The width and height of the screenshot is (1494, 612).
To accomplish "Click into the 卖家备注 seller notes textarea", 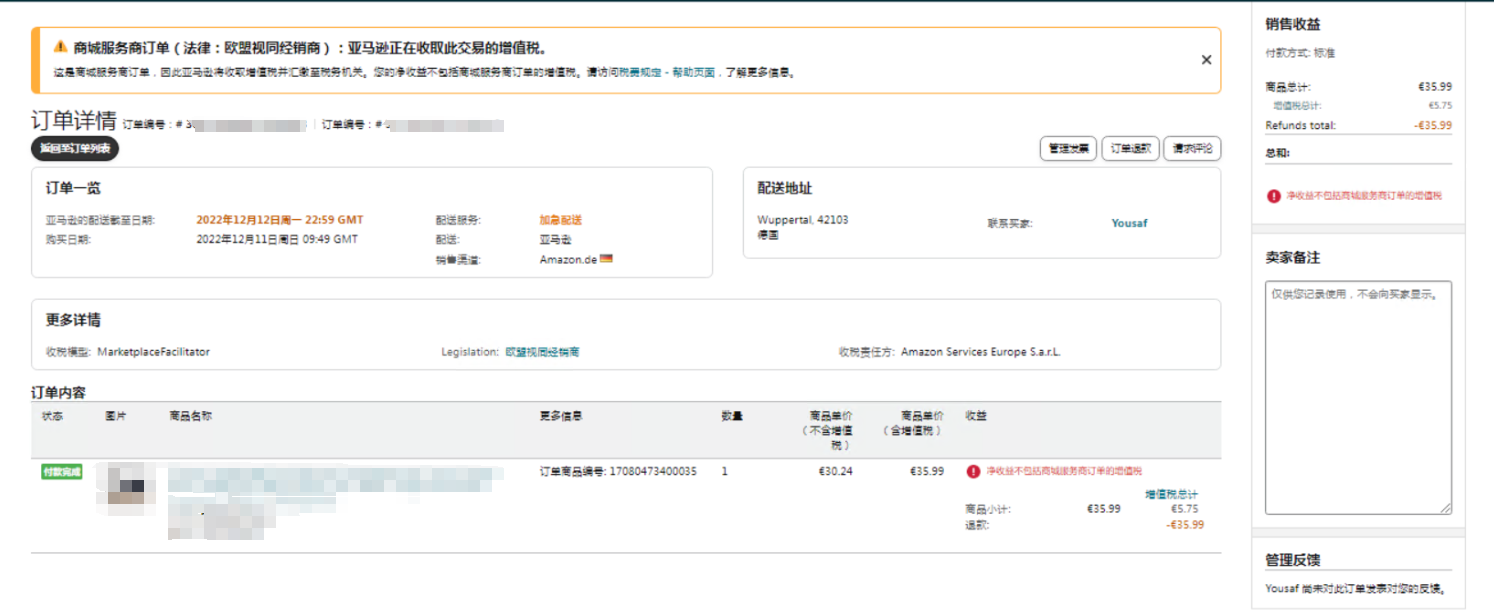I will 1357,397.
